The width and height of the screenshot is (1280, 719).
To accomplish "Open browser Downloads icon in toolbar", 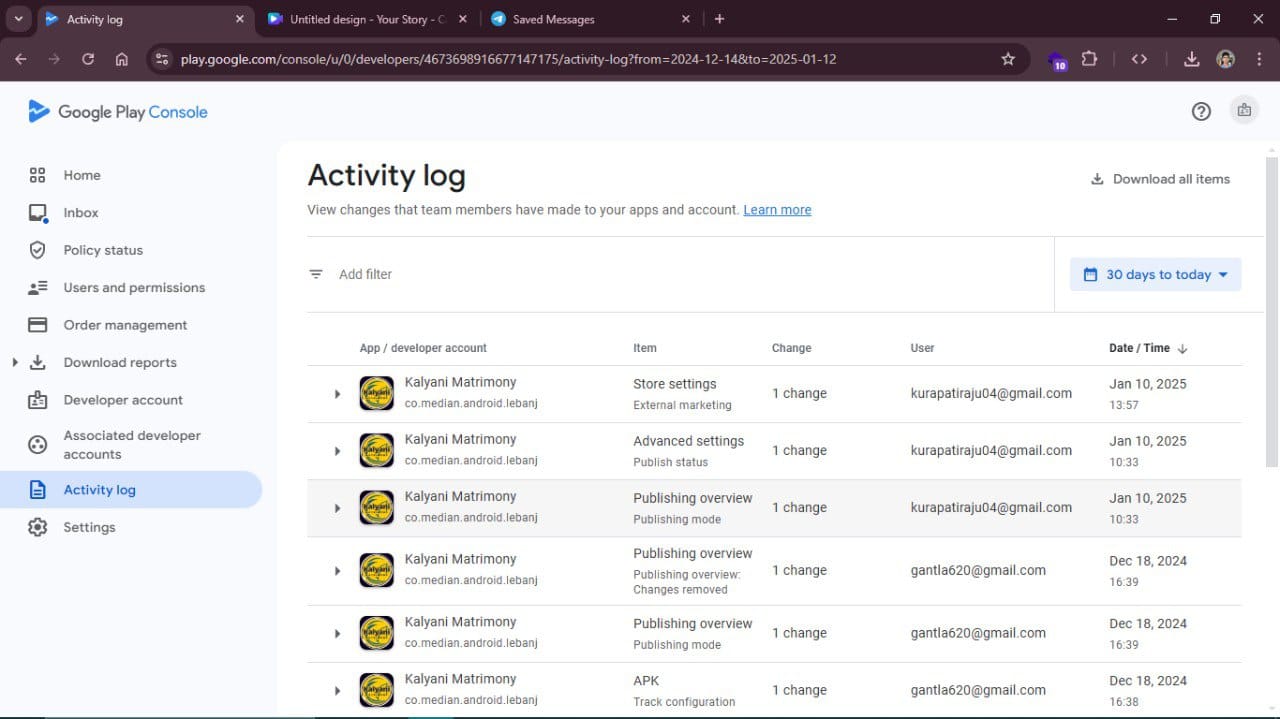I will [x=1191, y=59].
